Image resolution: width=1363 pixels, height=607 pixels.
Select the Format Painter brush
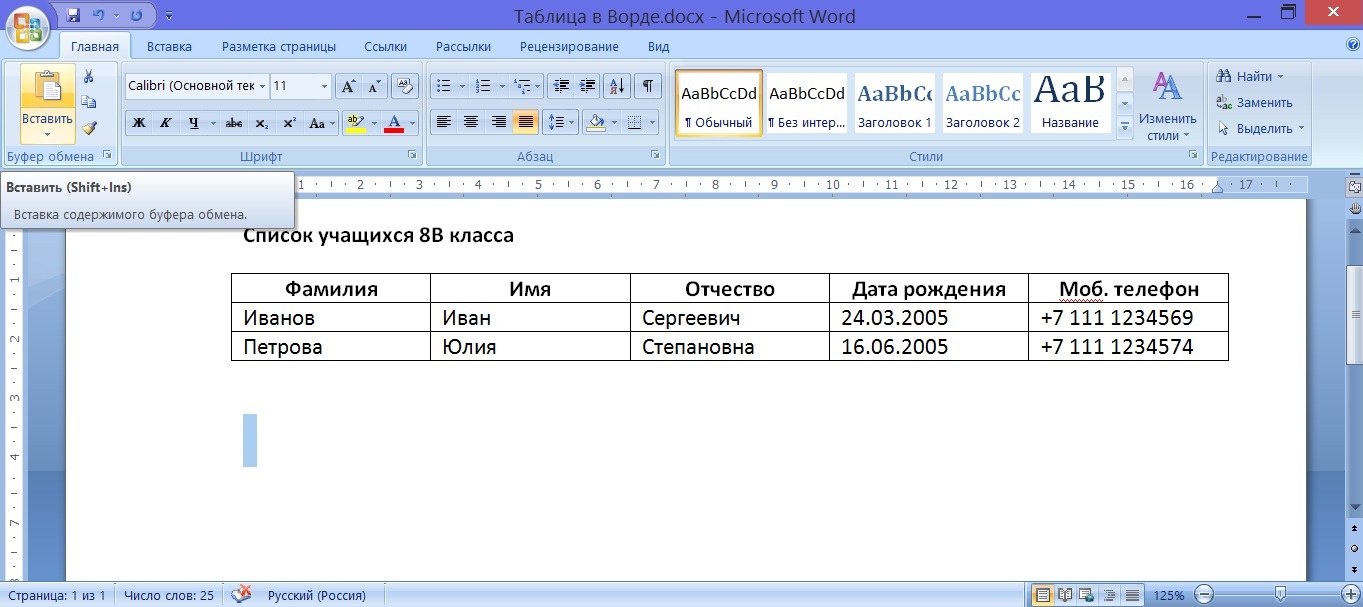89,128
